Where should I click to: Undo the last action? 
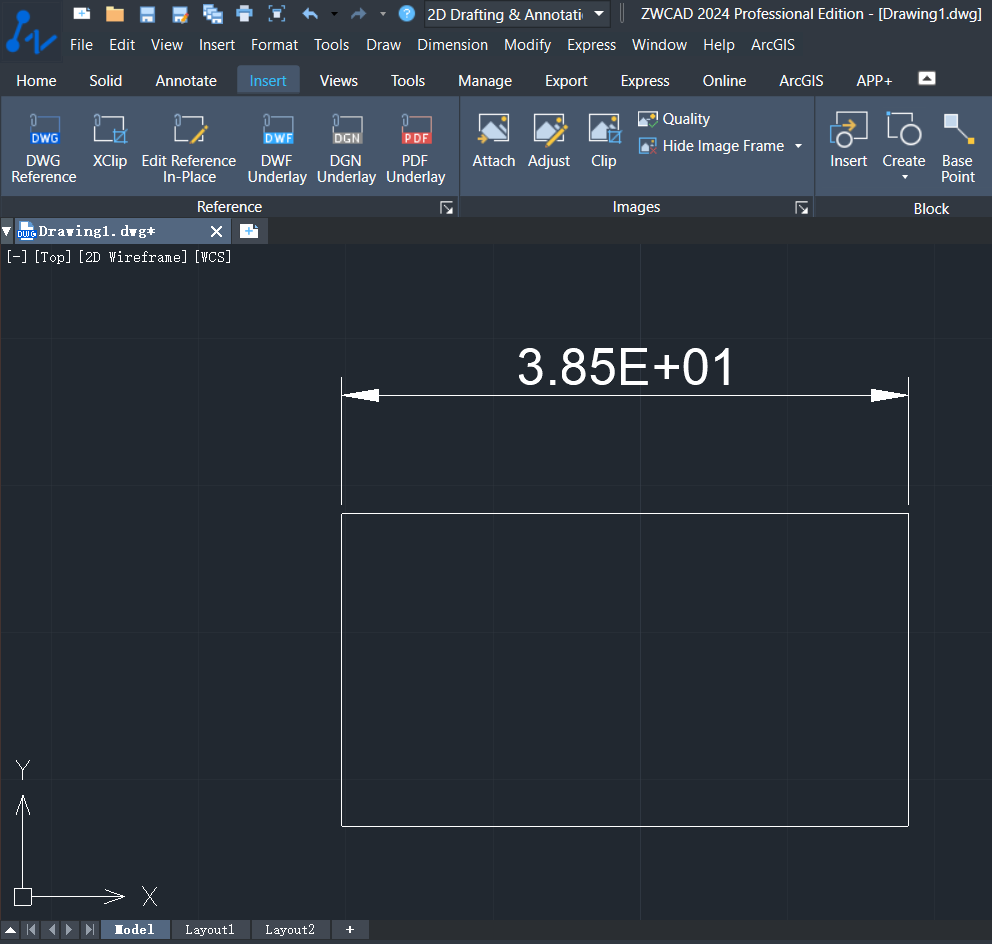[310, 13]
